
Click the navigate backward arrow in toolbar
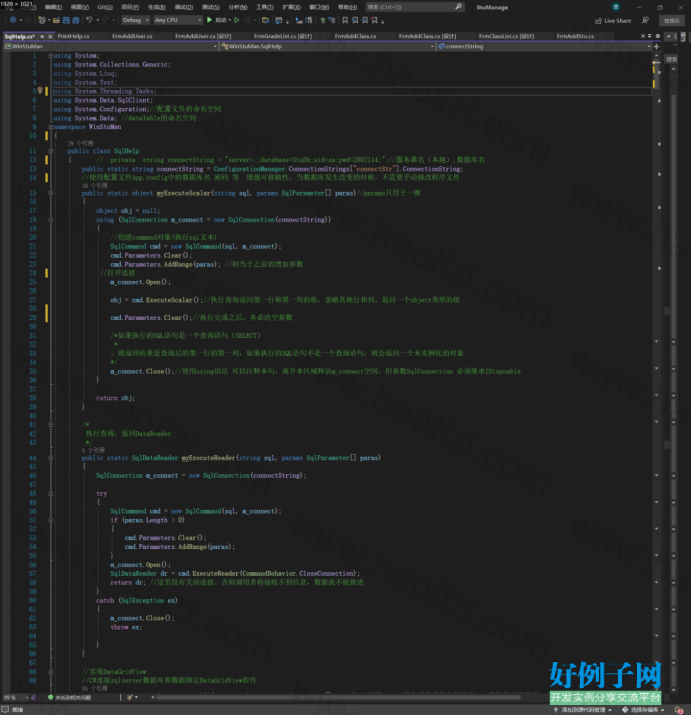click(13, 20)
